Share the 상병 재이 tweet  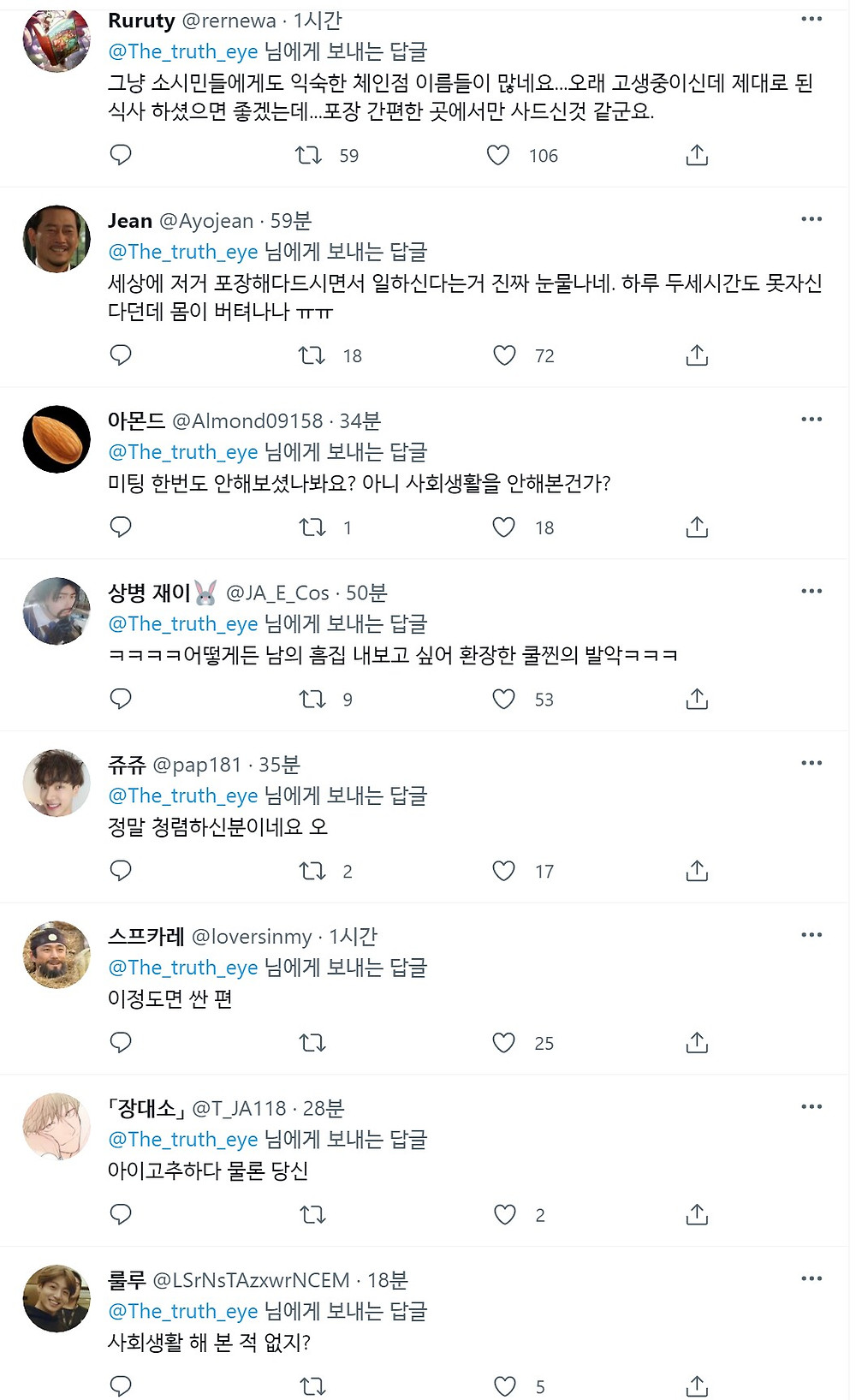pos(697,700)
